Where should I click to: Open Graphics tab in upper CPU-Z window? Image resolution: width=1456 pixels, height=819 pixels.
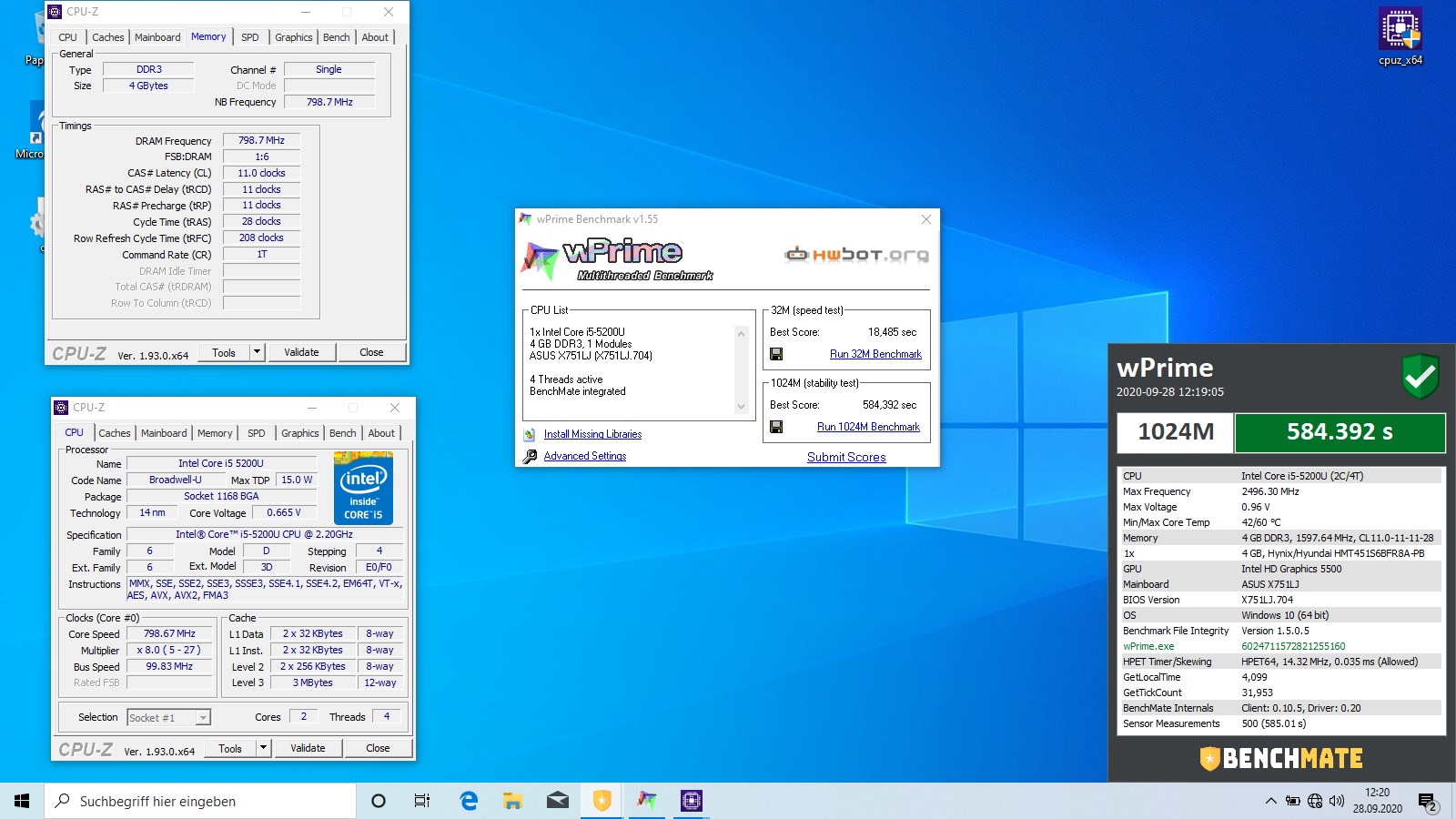(294, 37)
